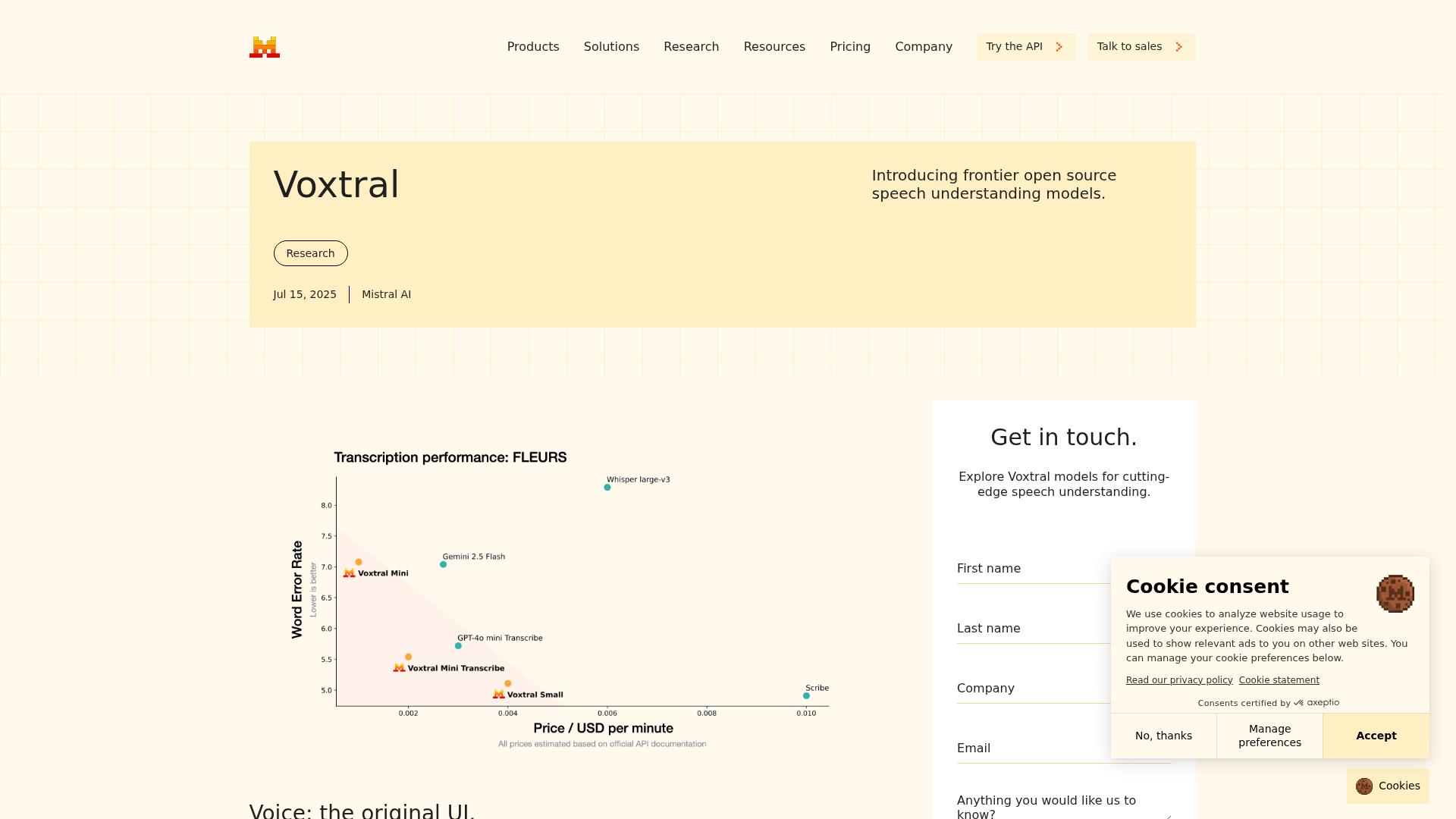
Task: Click the Anything you would like us to know textarea
Action: 1064,806
